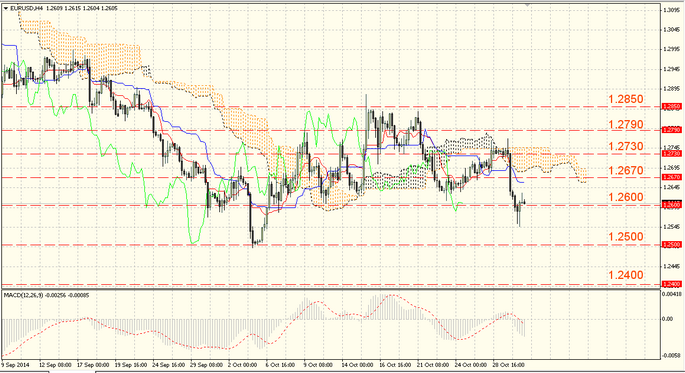Viewport: 685px width, 373px height.
Task: Select the orange 1.2670 level label
Action: click(626, 170)
